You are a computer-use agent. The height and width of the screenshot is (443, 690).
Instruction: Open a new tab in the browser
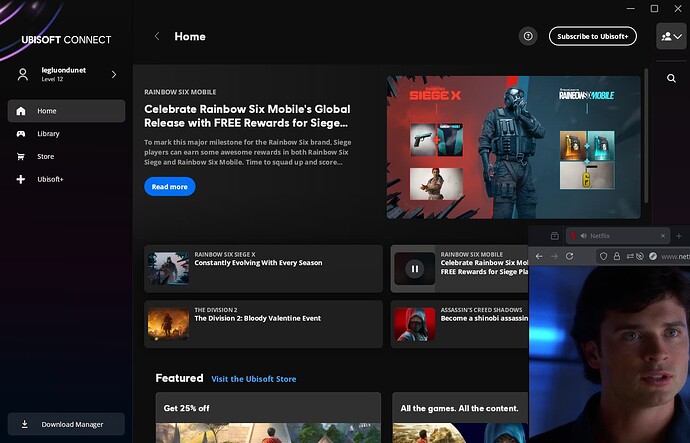coord(681,236)
